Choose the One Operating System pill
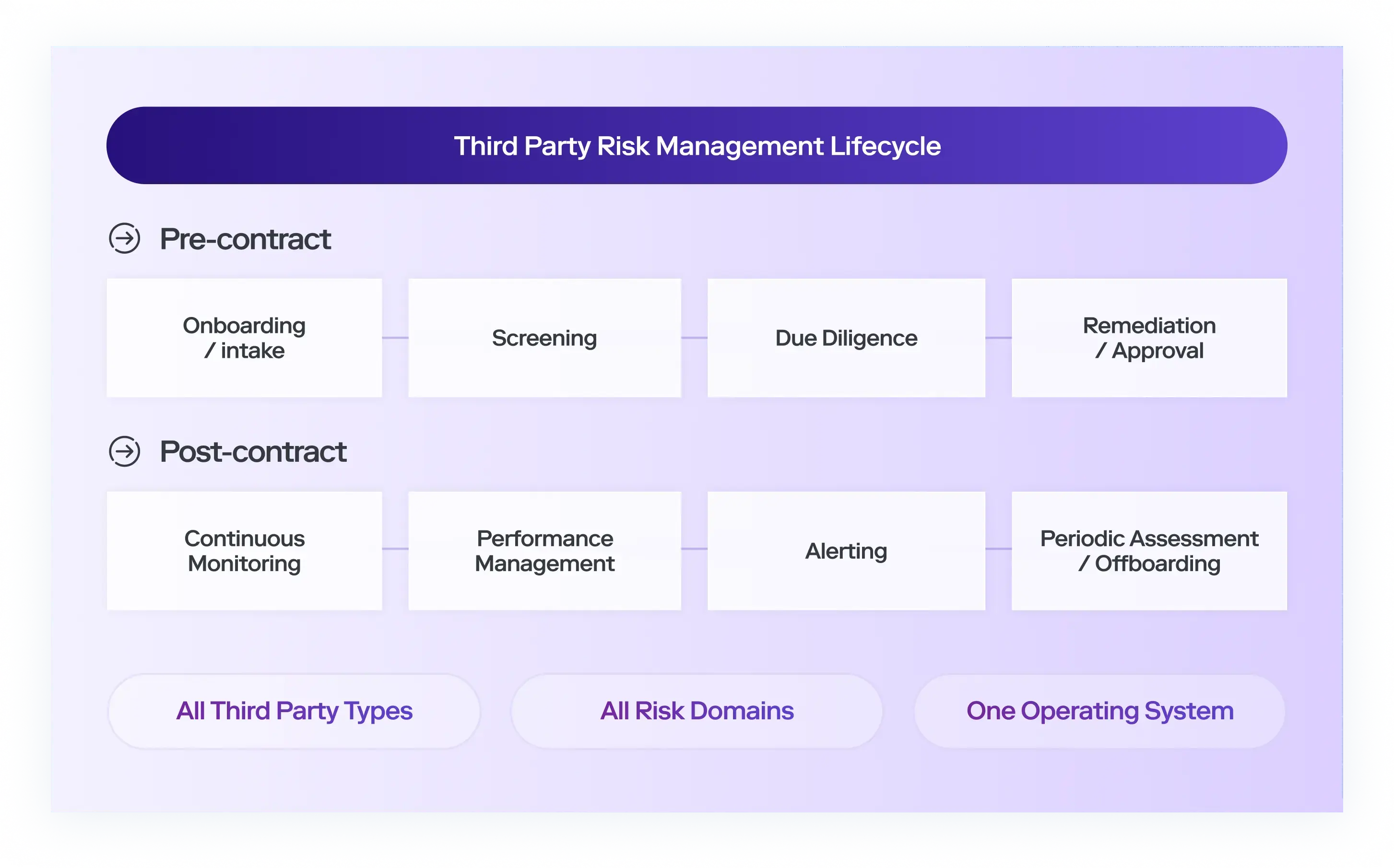 pos(1099,711)
